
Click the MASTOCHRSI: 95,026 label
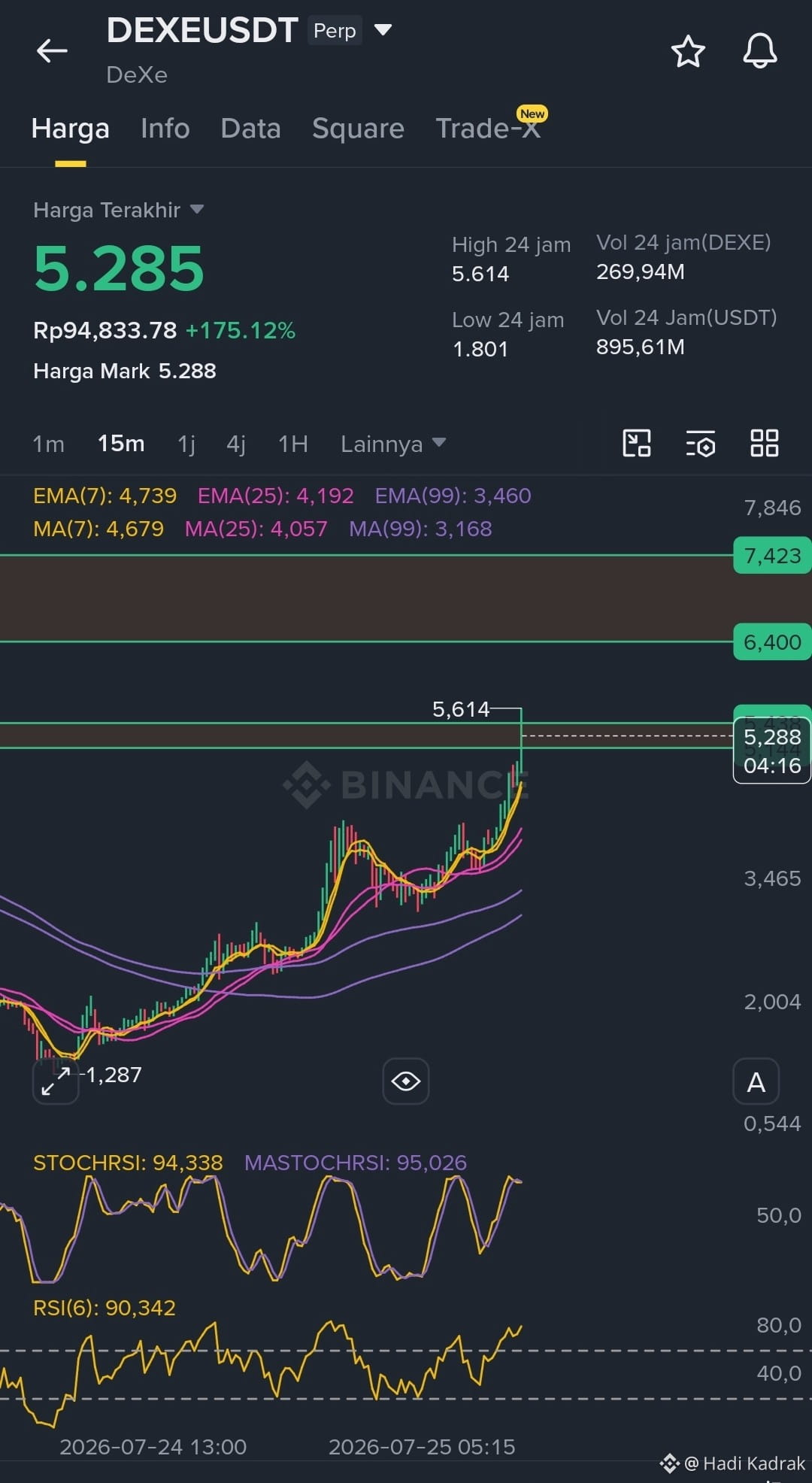(x=356, y=1163)
